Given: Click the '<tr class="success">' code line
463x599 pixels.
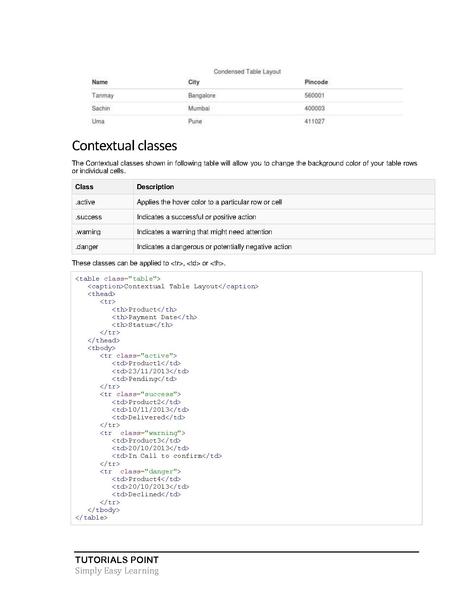Looking at the screenshot, I should click(140, 394).
